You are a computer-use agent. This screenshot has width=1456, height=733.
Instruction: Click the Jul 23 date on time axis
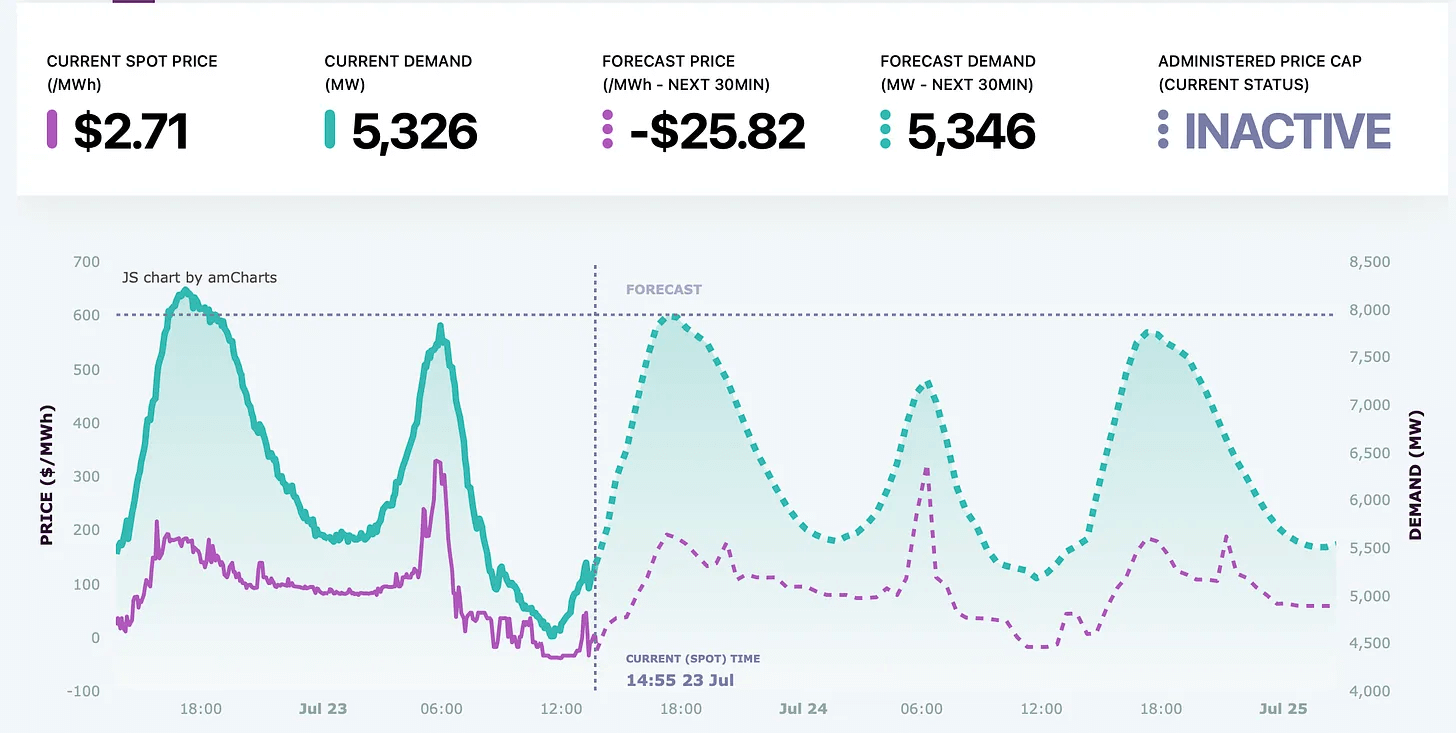[323, 709]
